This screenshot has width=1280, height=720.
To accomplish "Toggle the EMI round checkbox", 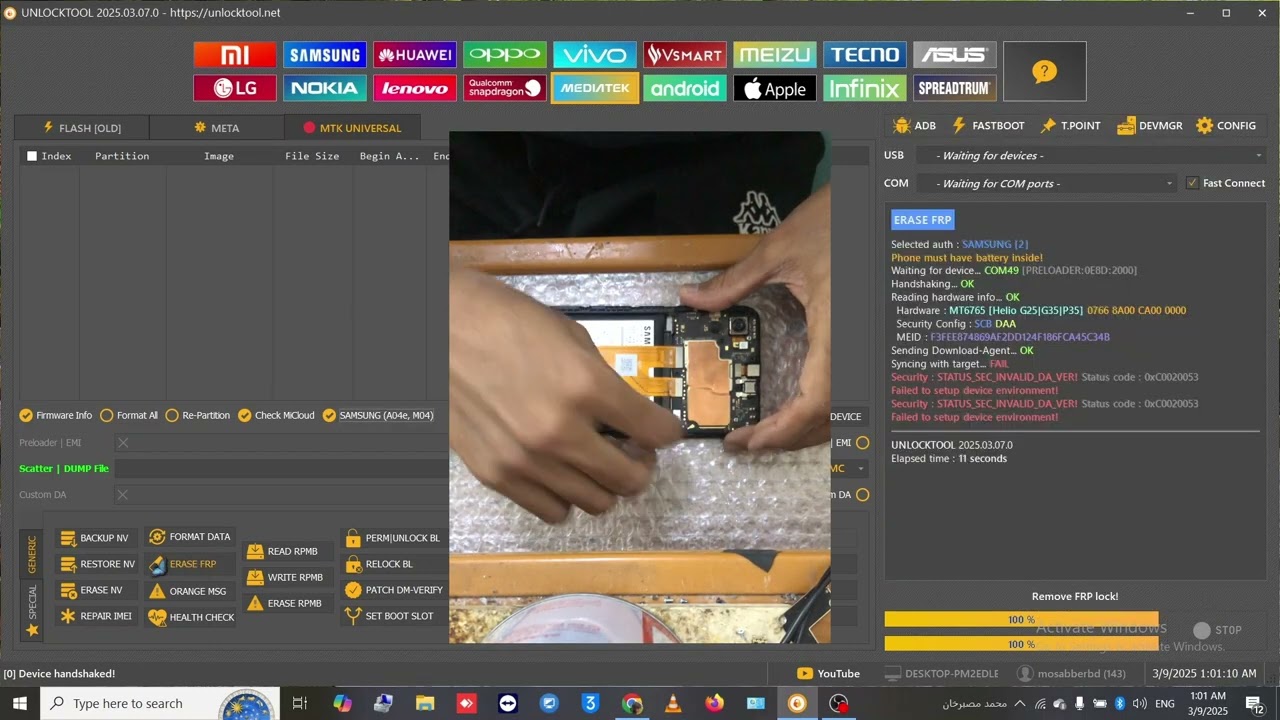I will (862, 442).
